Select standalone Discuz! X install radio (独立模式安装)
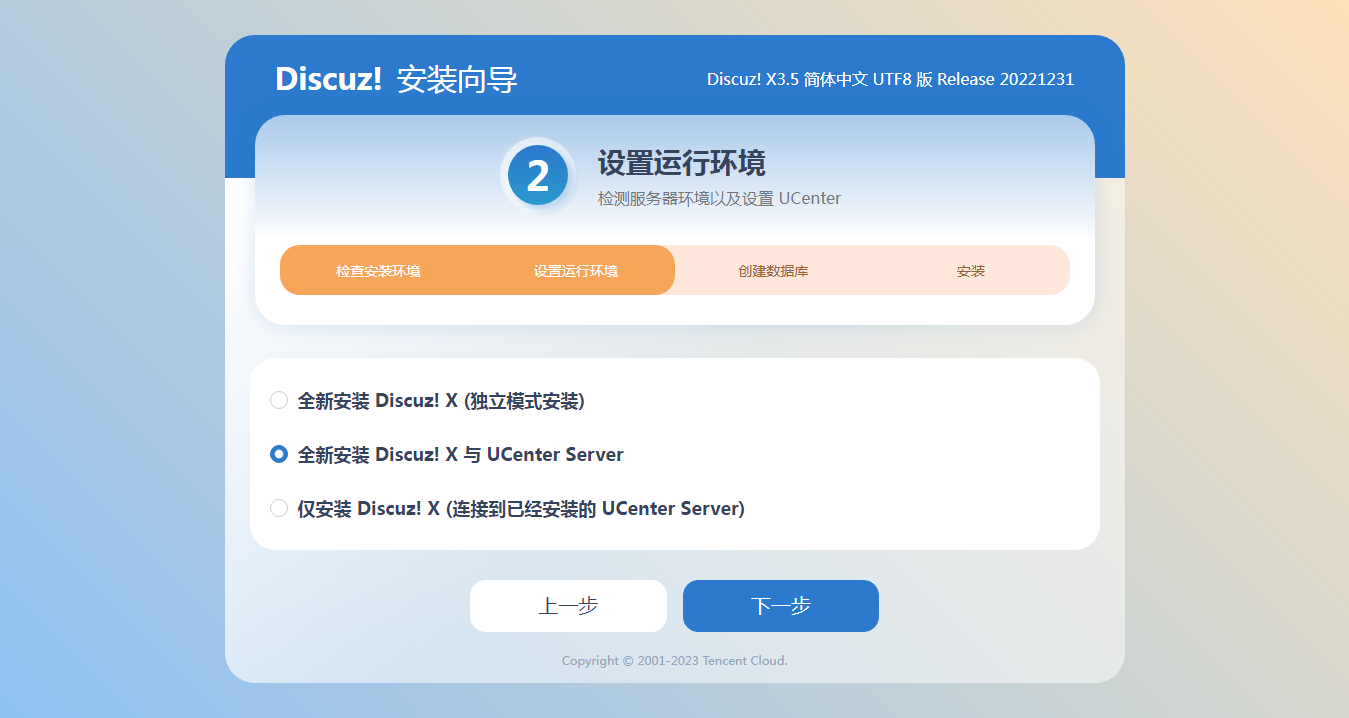Screen dimensions: 1349x718 (279, 401)
